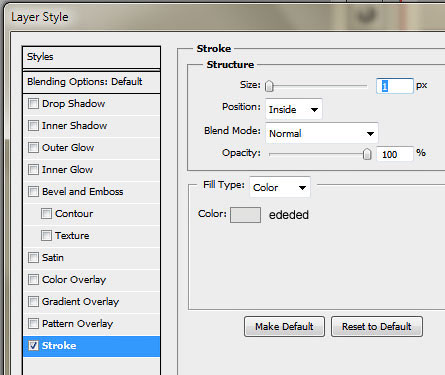The height and width of the screenshot is (375, 445).
Task: Click the Size slider handle
Action: tap(269, 86)
